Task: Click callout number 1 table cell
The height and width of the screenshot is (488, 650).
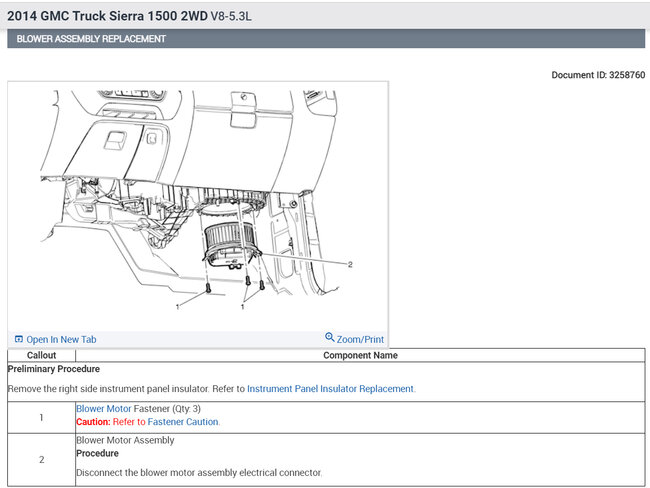Action: [x=41, y=418]
